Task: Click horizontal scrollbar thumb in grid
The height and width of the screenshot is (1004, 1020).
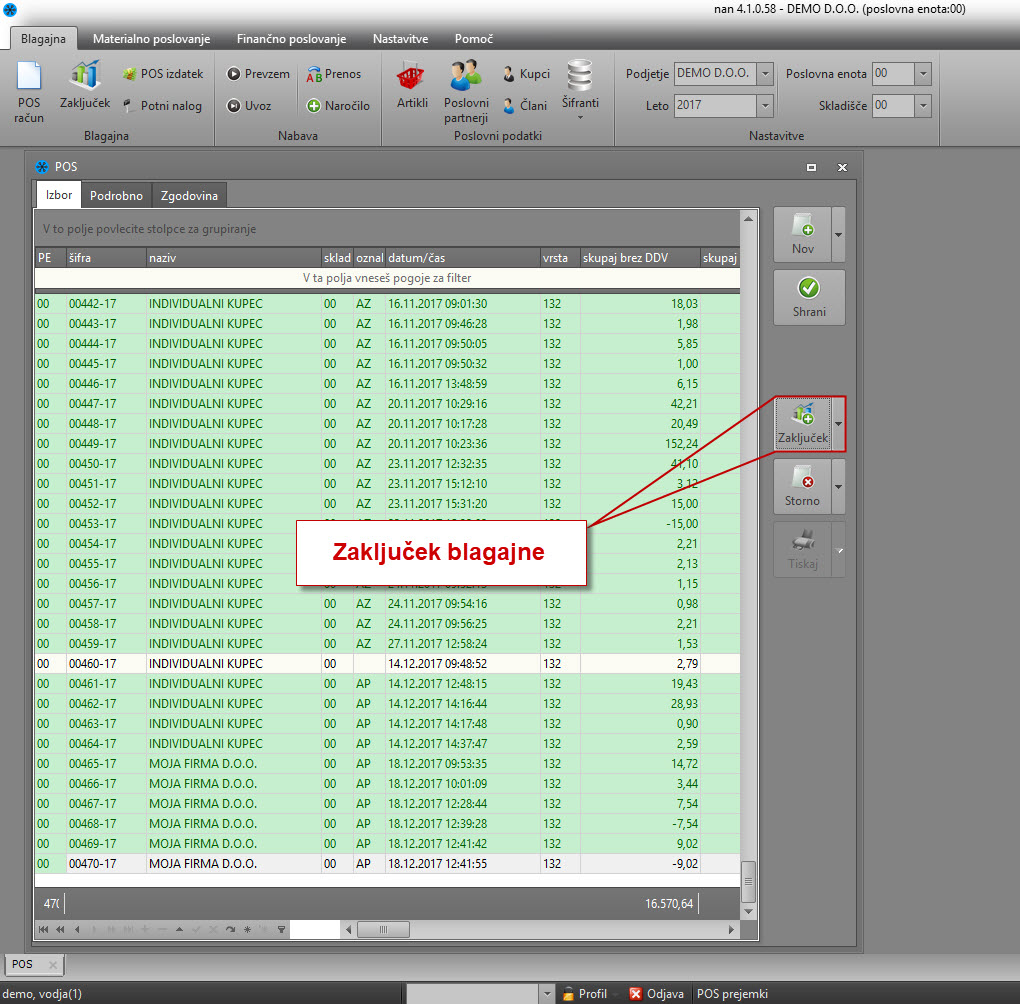Action: click(383, 929)
